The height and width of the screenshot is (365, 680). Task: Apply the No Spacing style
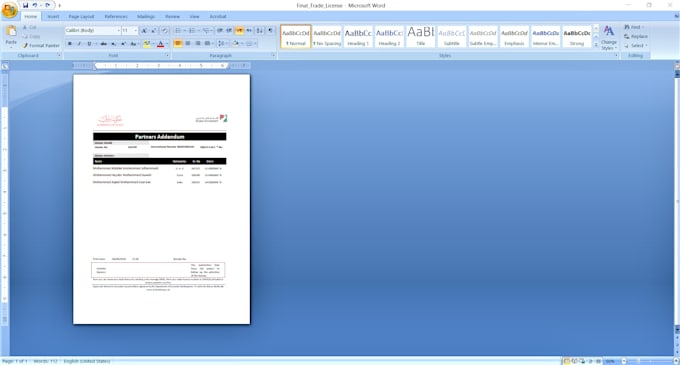click(x=327, y=36)
